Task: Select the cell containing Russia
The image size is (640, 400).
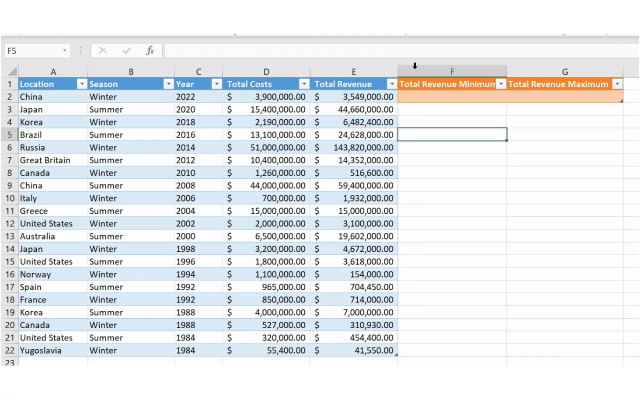Action: pos(53,147)
